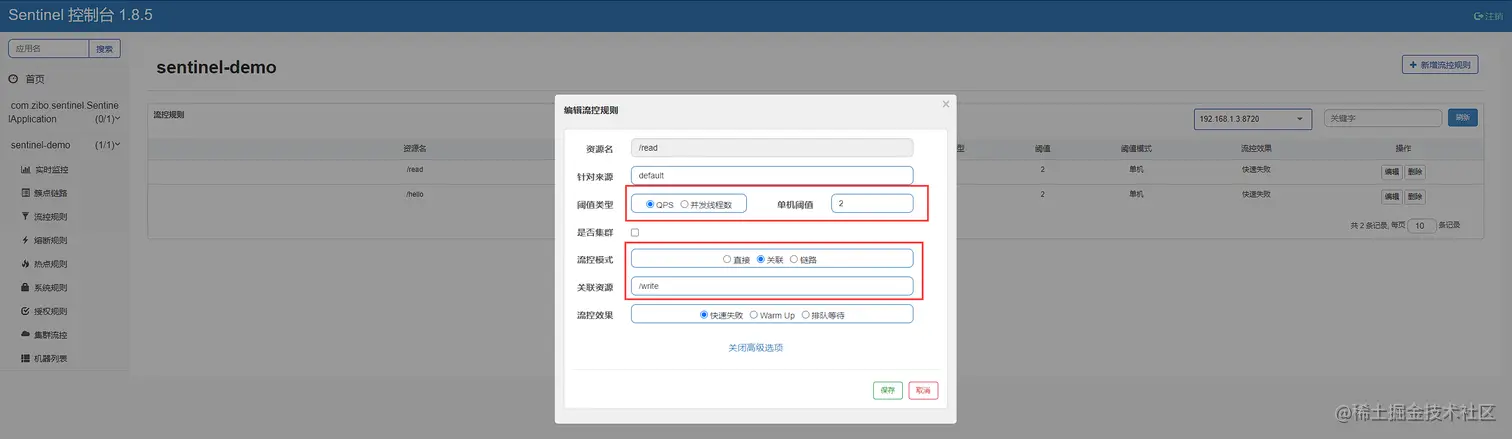Screen dimensions: 1512x439
Task: Open 实时监控 real-time monitoring menu item
Action: 45,170
